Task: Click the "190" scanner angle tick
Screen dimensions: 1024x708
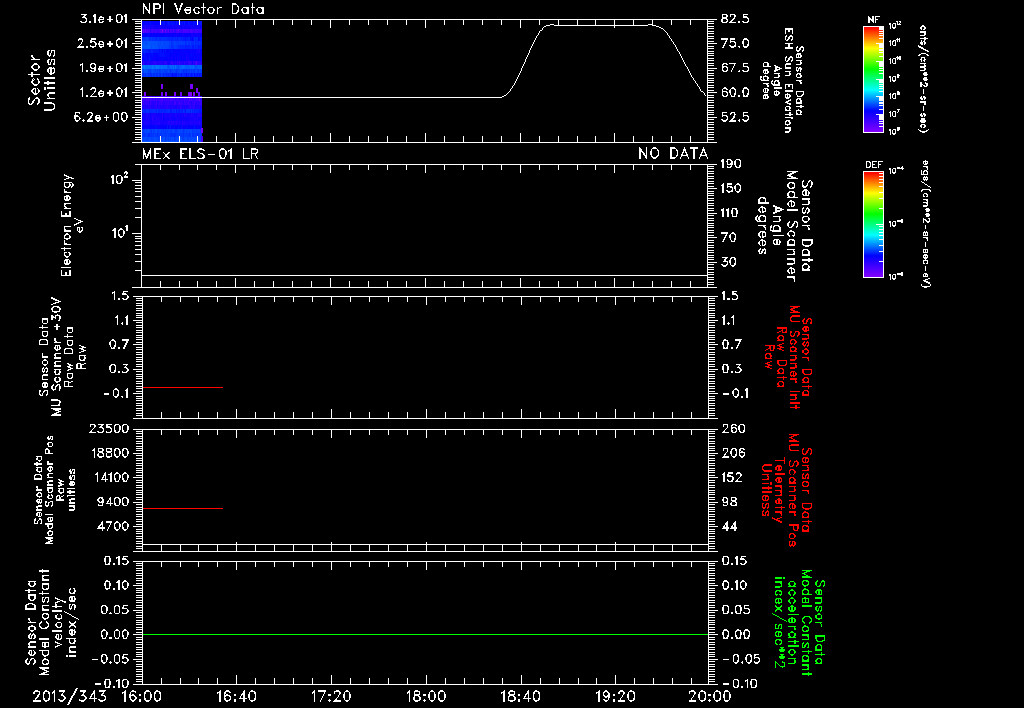Action: pos(731,164)
